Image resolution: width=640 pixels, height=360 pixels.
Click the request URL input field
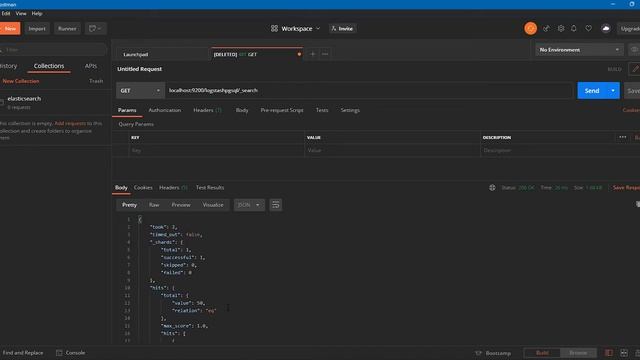(x=369, y=91)
